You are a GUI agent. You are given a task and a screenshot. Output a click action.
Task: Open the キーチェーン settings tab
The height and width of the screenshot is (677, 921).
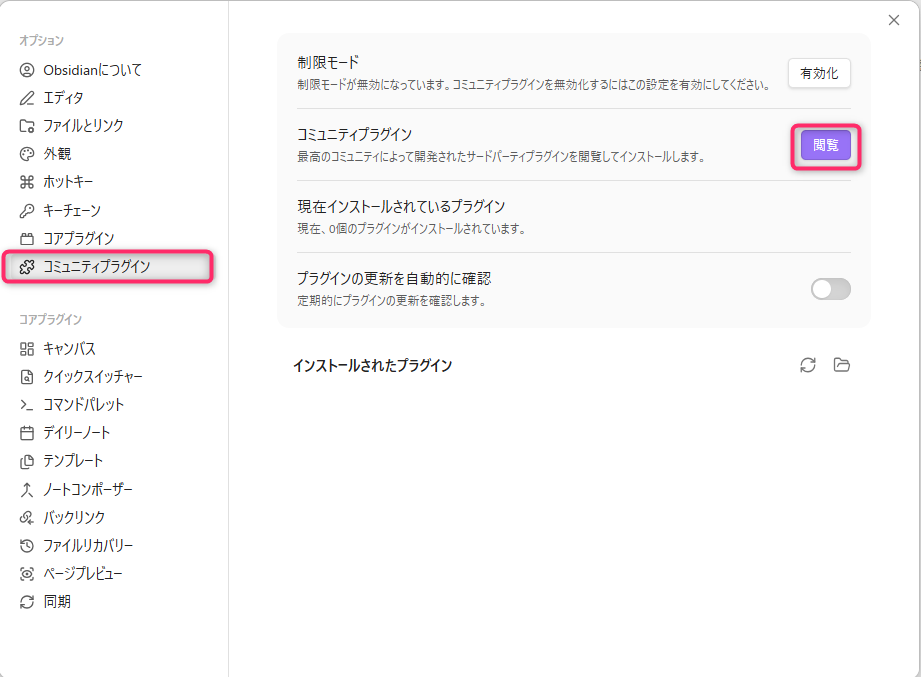click(71, 210)
